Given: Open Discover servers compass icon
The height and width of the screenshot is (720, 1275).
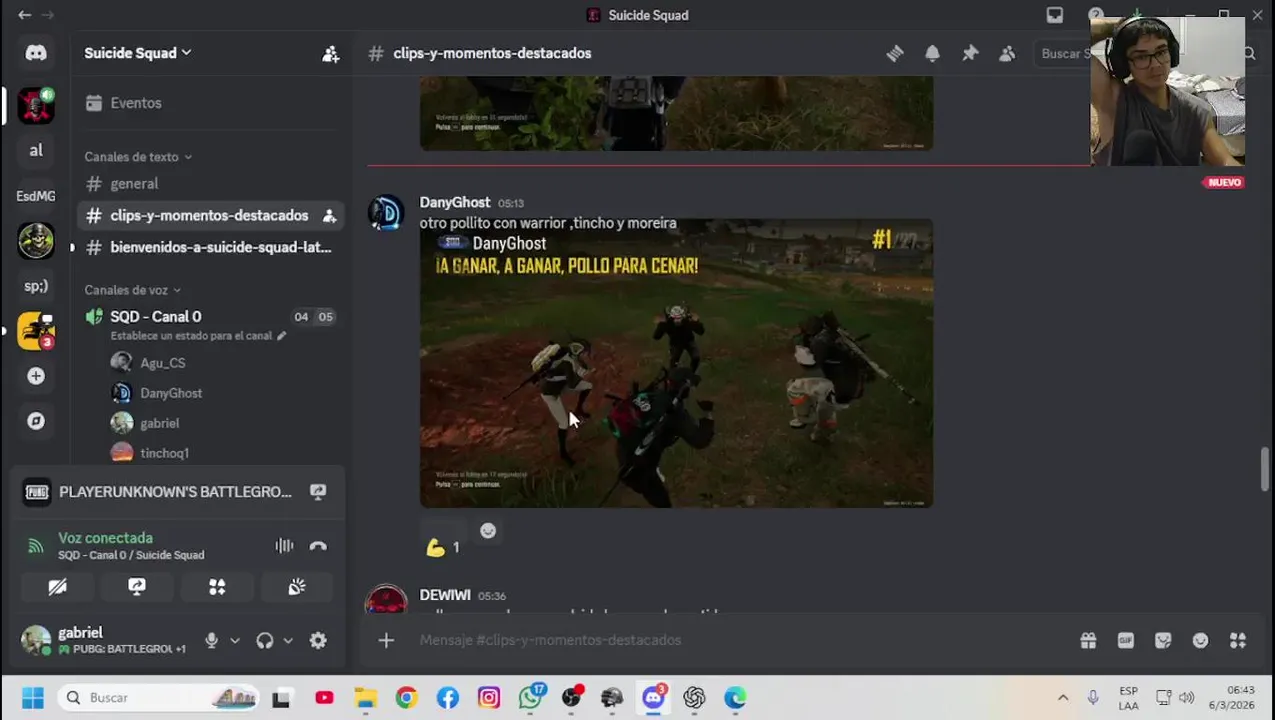Looking at the screenshot, I should click(36, 421).
